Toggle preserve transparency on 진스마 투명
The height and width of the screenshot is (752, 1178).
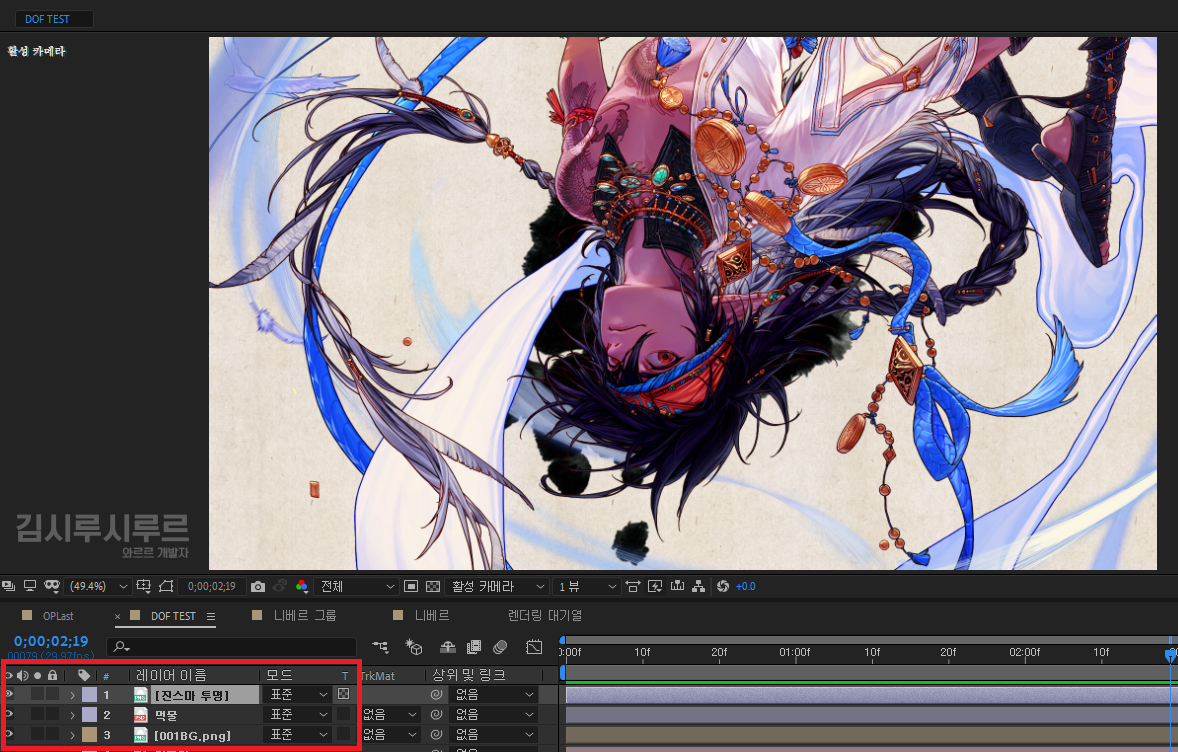tap(343, 694)
